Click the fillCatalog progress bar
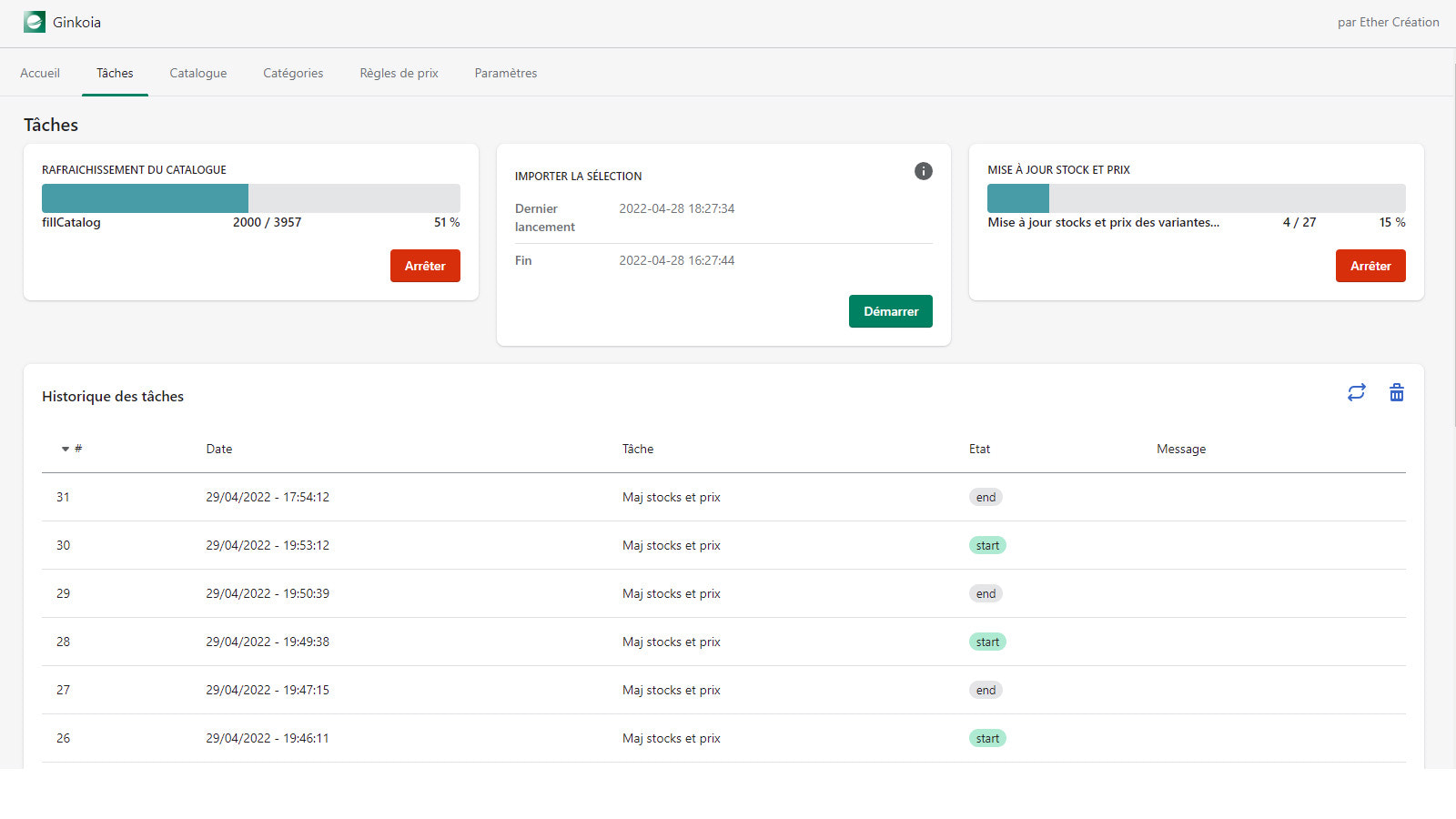This screenshot has height=819, width=1456. click(x=251, y=198)
